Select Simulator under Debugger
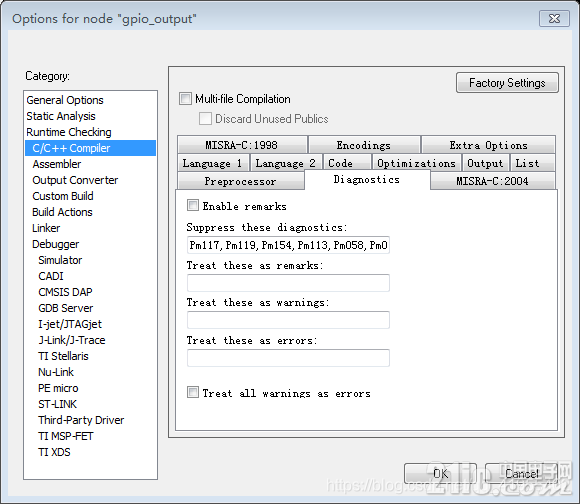 tap(60, 260)
